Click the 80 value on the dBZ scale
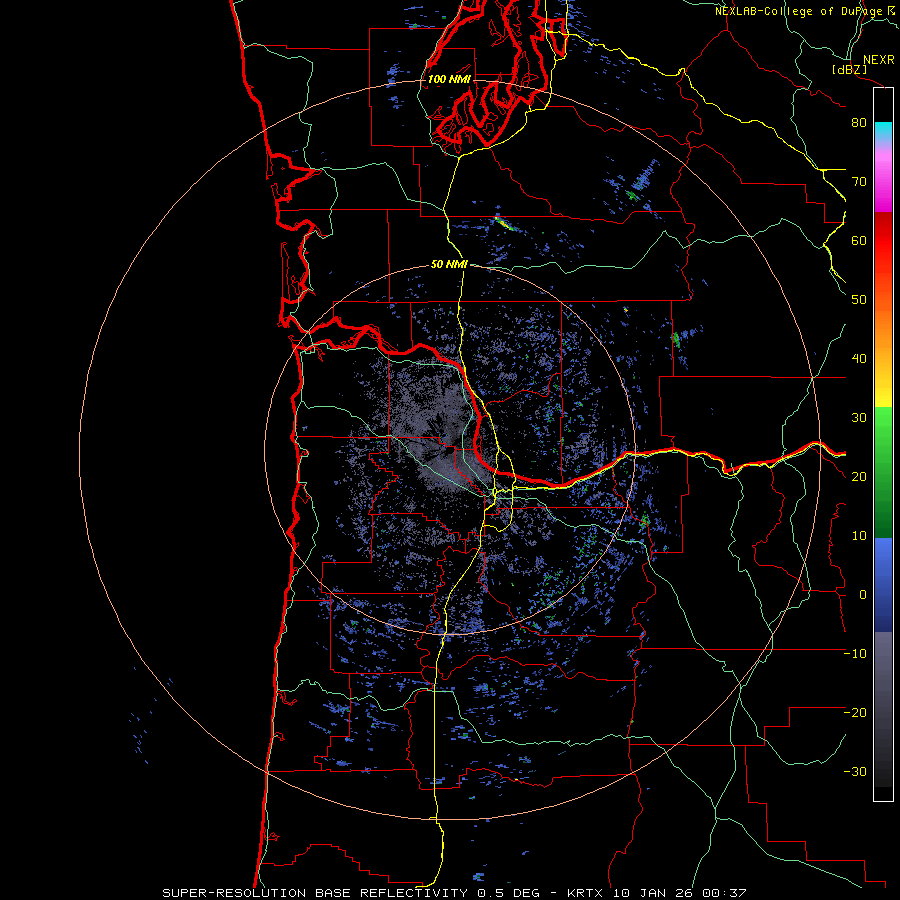 (x=859, y=123)
